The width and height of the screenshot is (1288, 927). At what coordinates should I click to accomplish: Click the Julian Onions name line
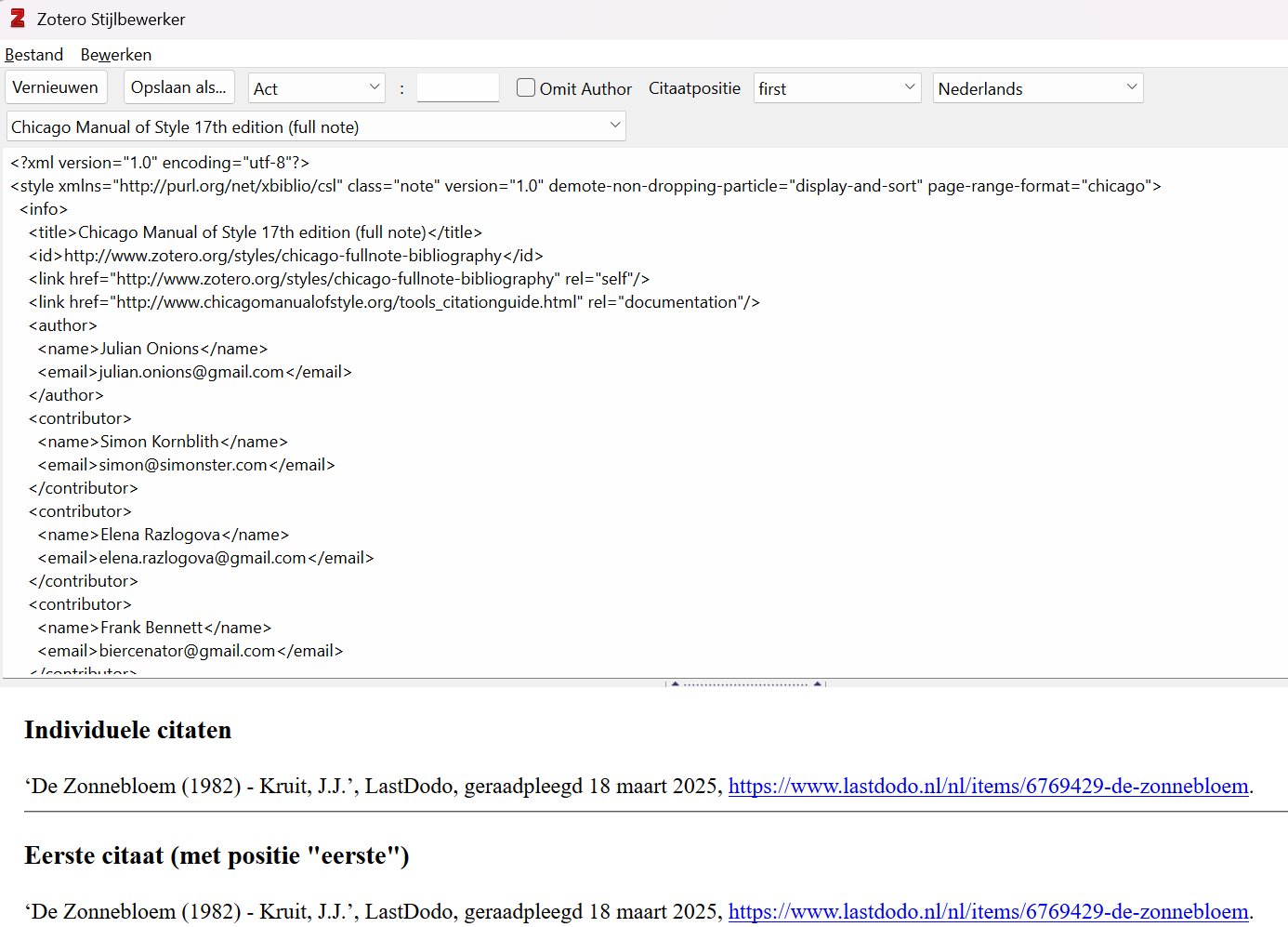pos(153,349)
